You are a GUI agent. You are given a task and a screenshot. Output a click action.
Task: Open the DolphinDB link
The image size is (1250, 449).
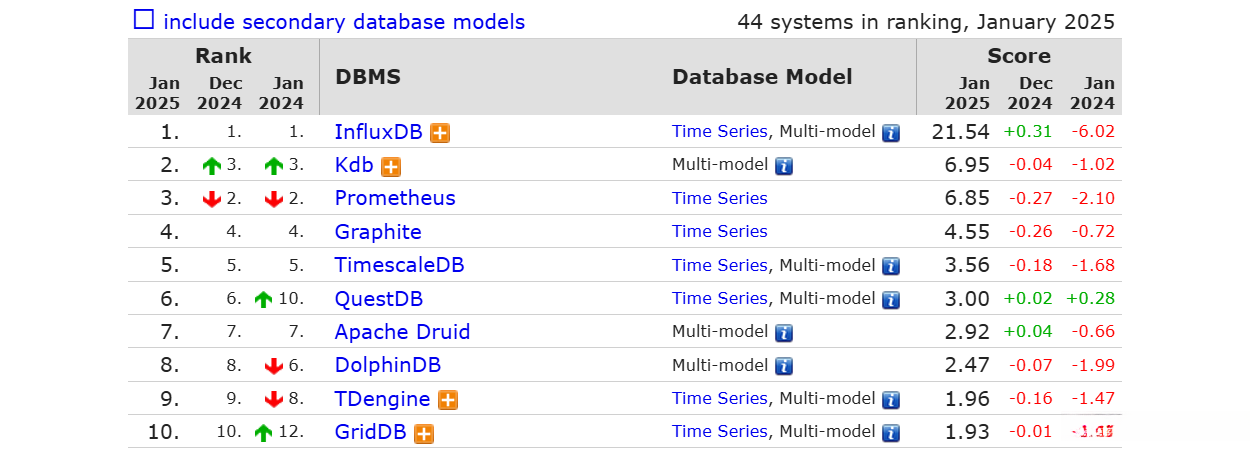point(388,365)
